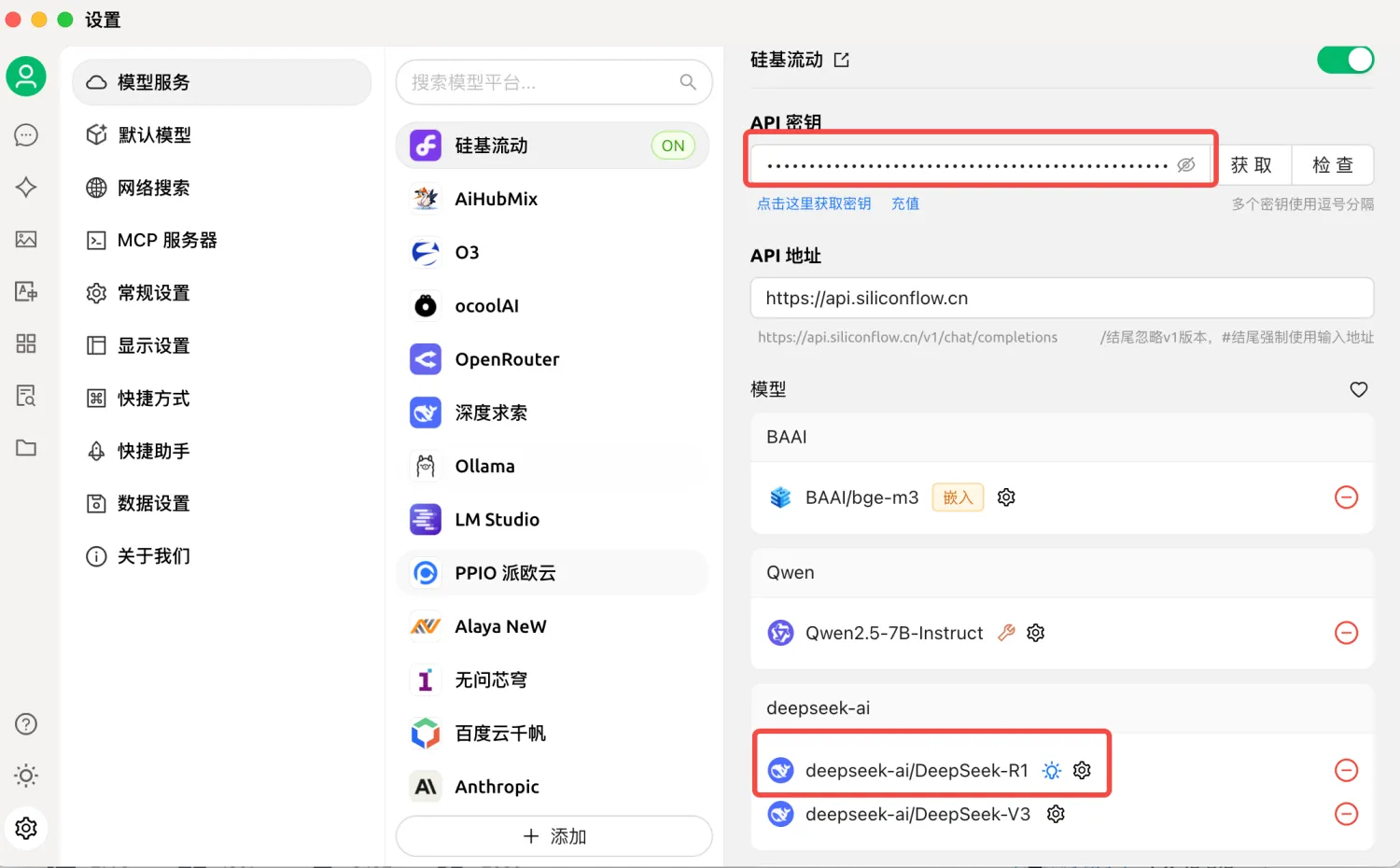1400x868 pixels.
Task: Click the Qwen group header
Action: 1062,573
